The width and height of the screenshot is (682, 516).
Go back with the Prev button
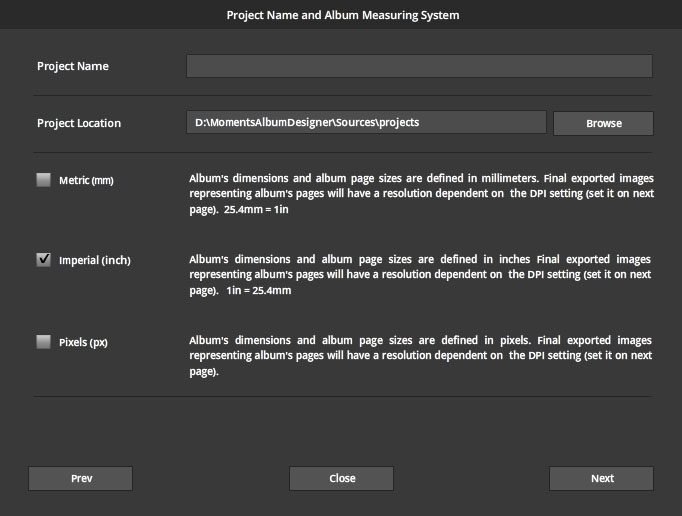pyautogui.click(x=80, y=479)
